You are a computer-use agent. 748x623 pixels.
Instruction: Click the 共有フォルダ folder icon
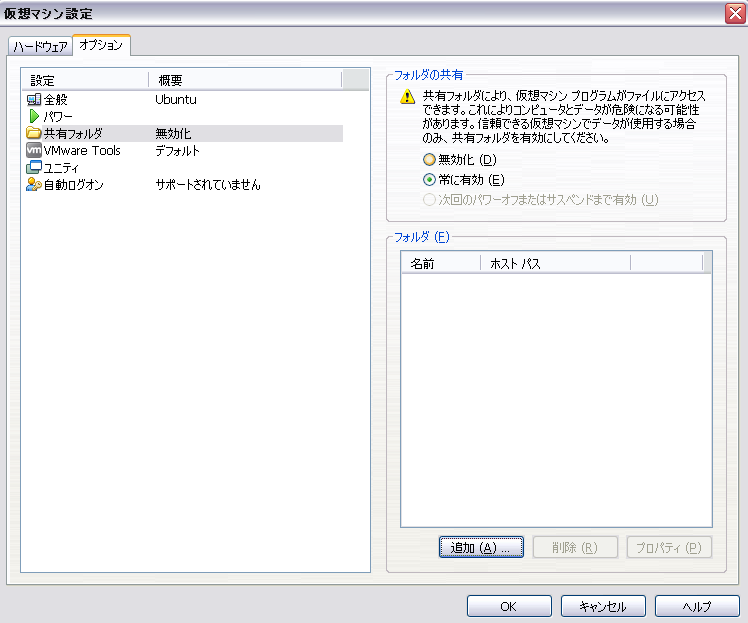point(34,133)
